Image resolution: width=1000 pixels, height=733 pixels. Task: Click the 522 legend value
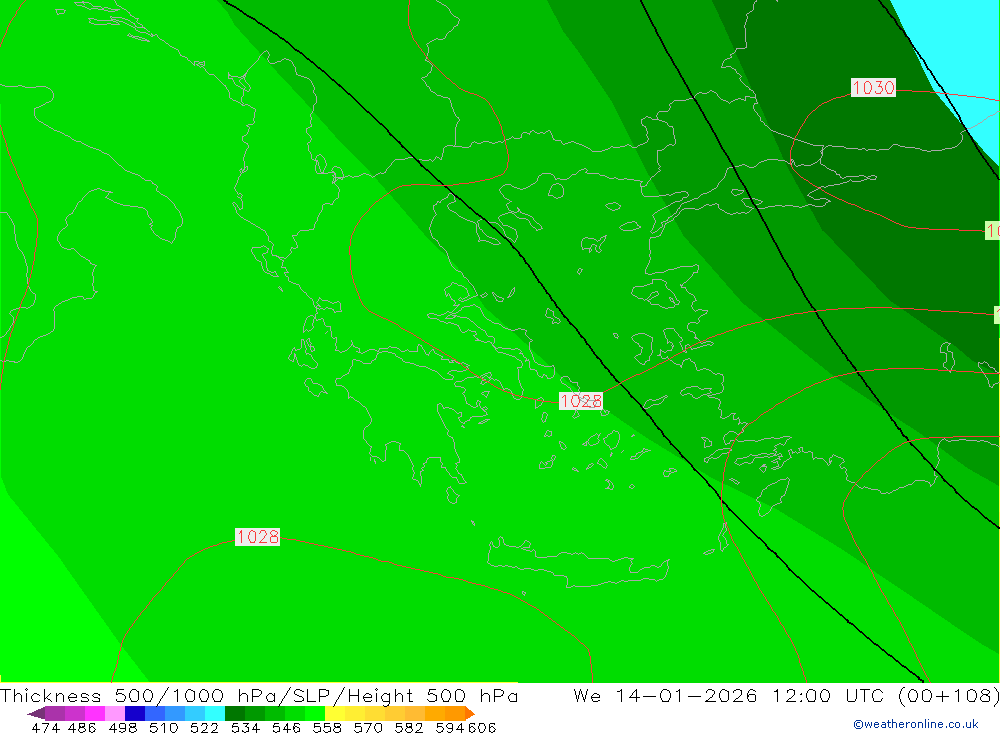(x=204, y=727)
